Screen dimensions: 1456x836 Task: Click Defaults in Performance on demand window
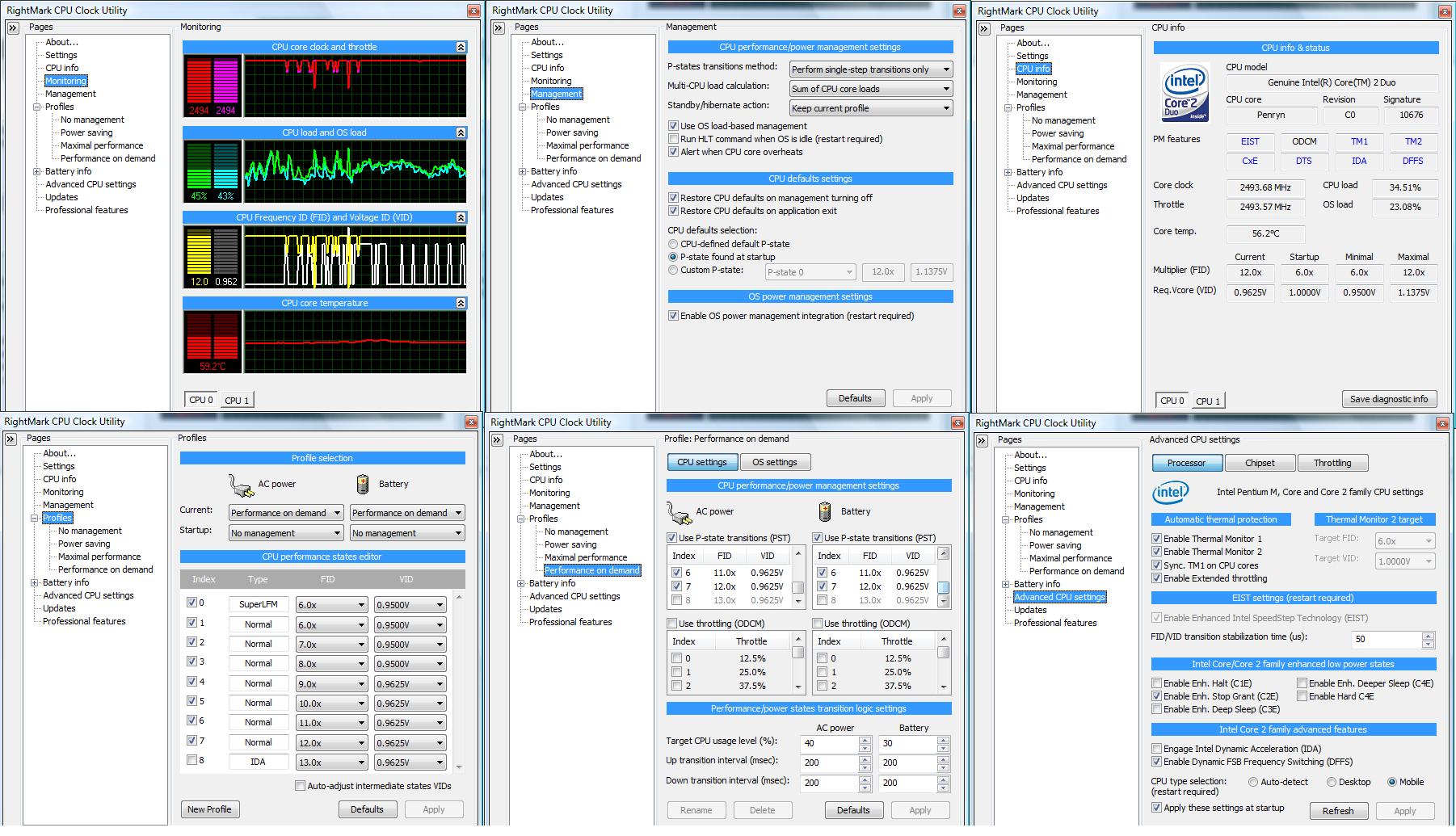click(x=853, y=810)
